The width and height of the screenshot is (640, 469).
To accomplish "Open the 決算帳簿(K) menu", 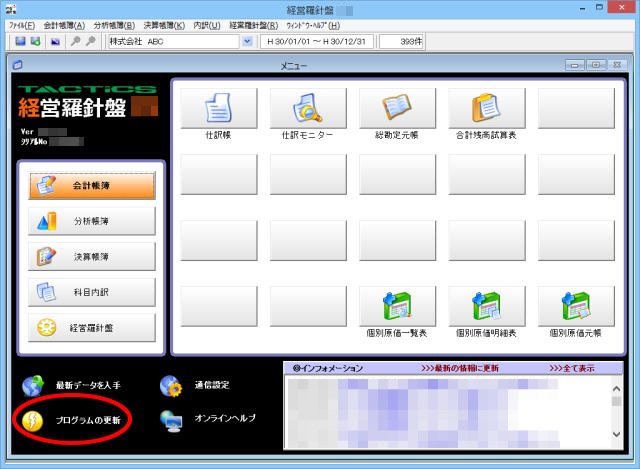I will [x=164, y=25].
